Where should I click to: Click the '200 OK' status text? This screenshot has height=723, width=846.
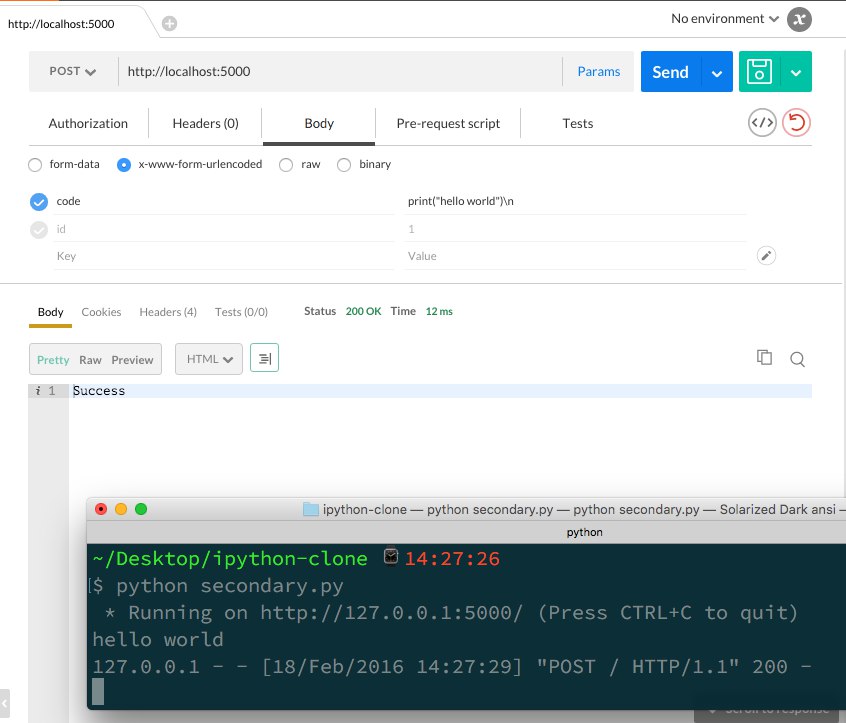[363, 311]
